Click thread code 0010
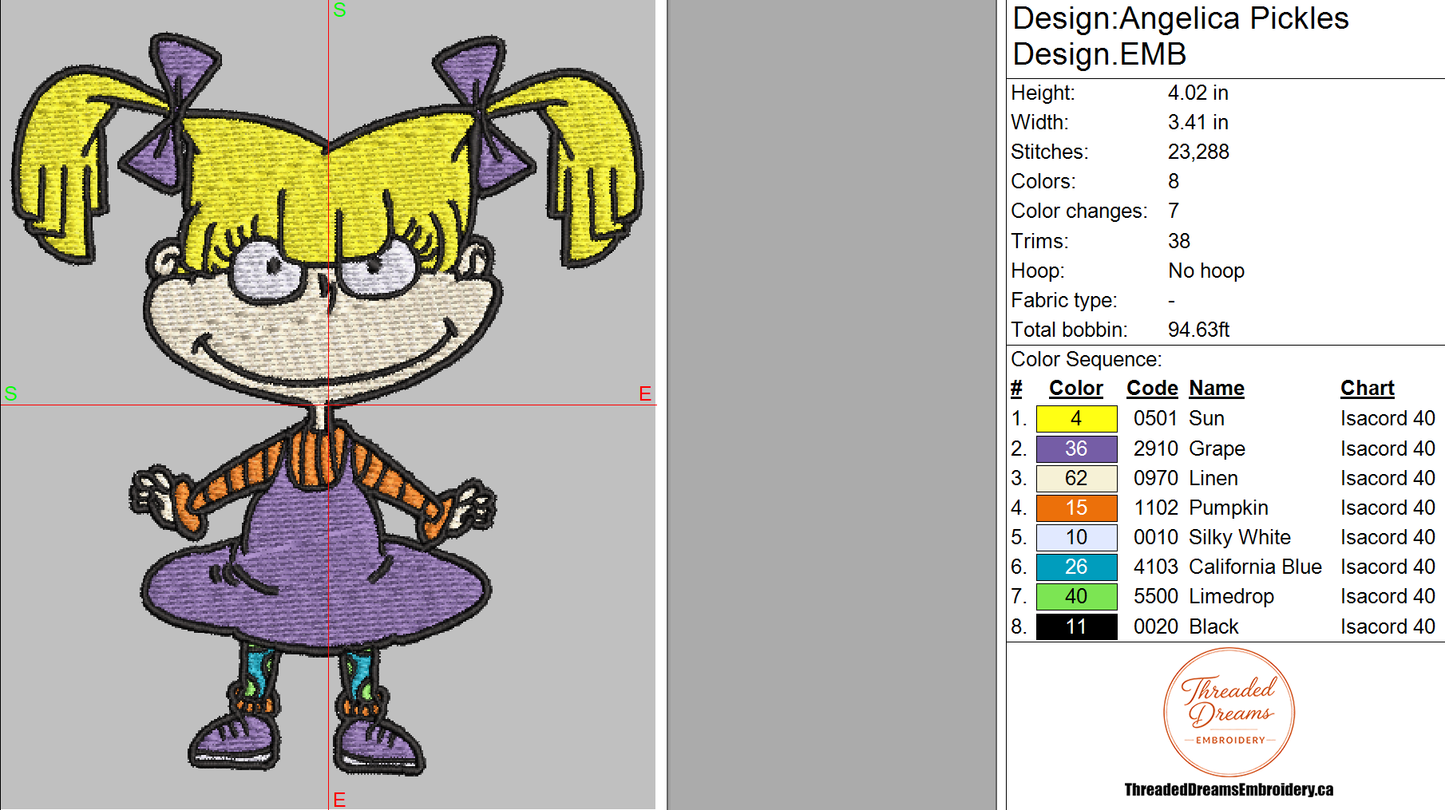 [x=1156, y=538]
